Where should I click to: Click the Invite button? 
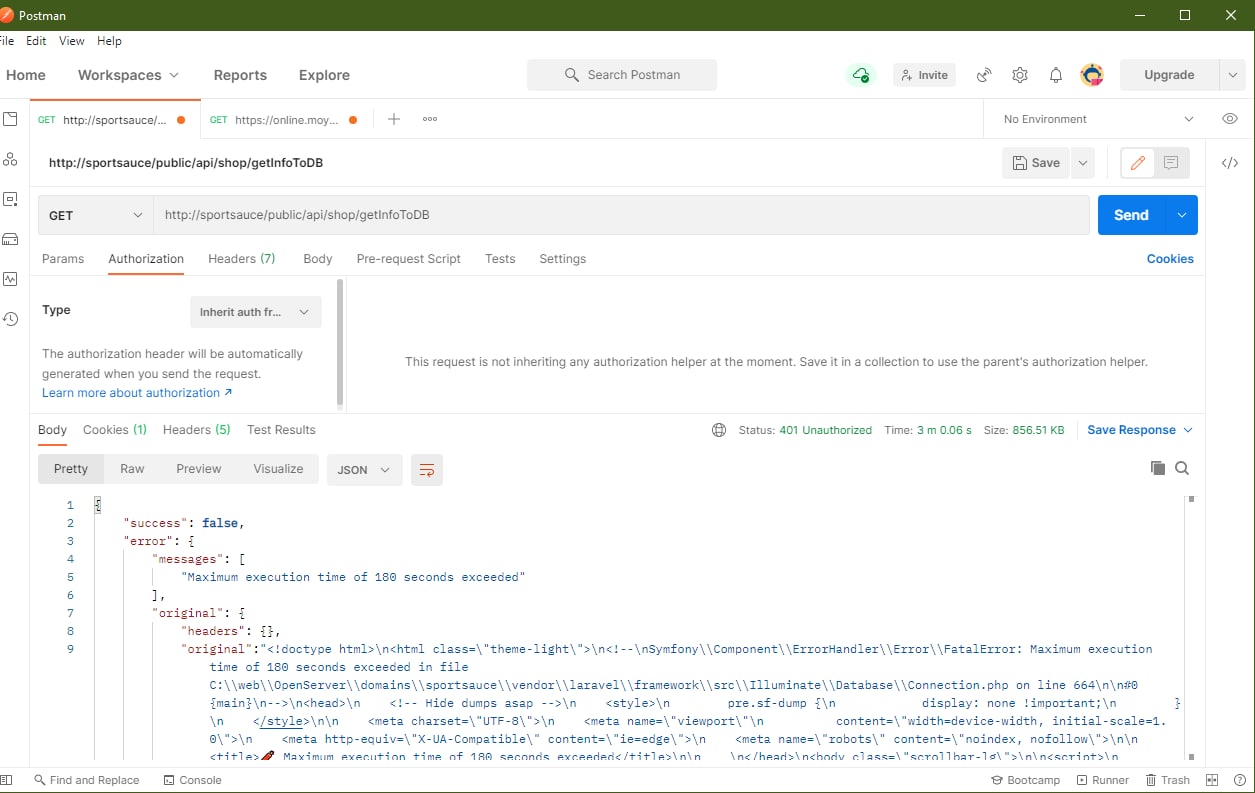point(924,75)
